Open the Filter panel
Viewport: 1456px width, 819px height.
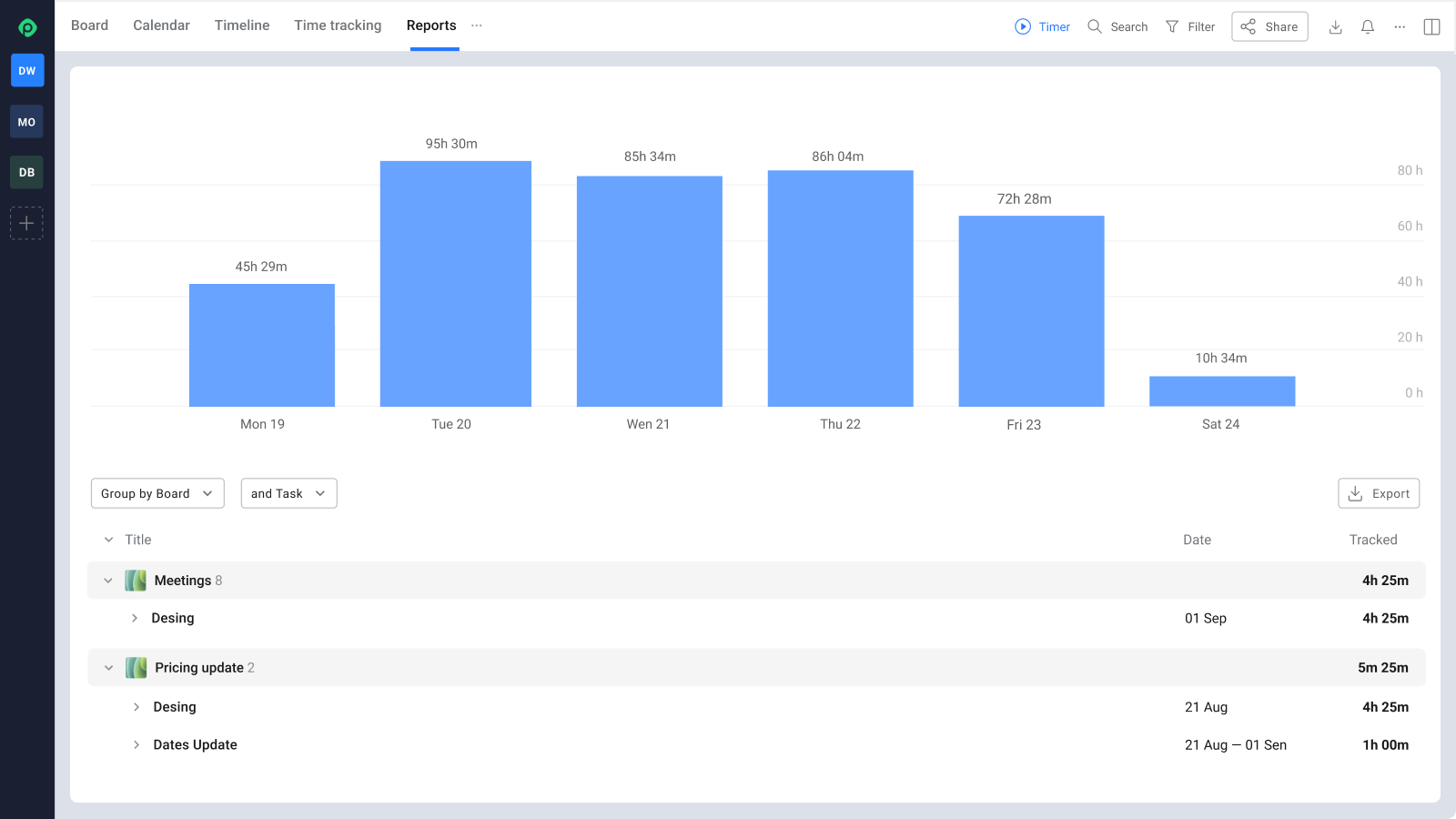[x=1190, y=26]
